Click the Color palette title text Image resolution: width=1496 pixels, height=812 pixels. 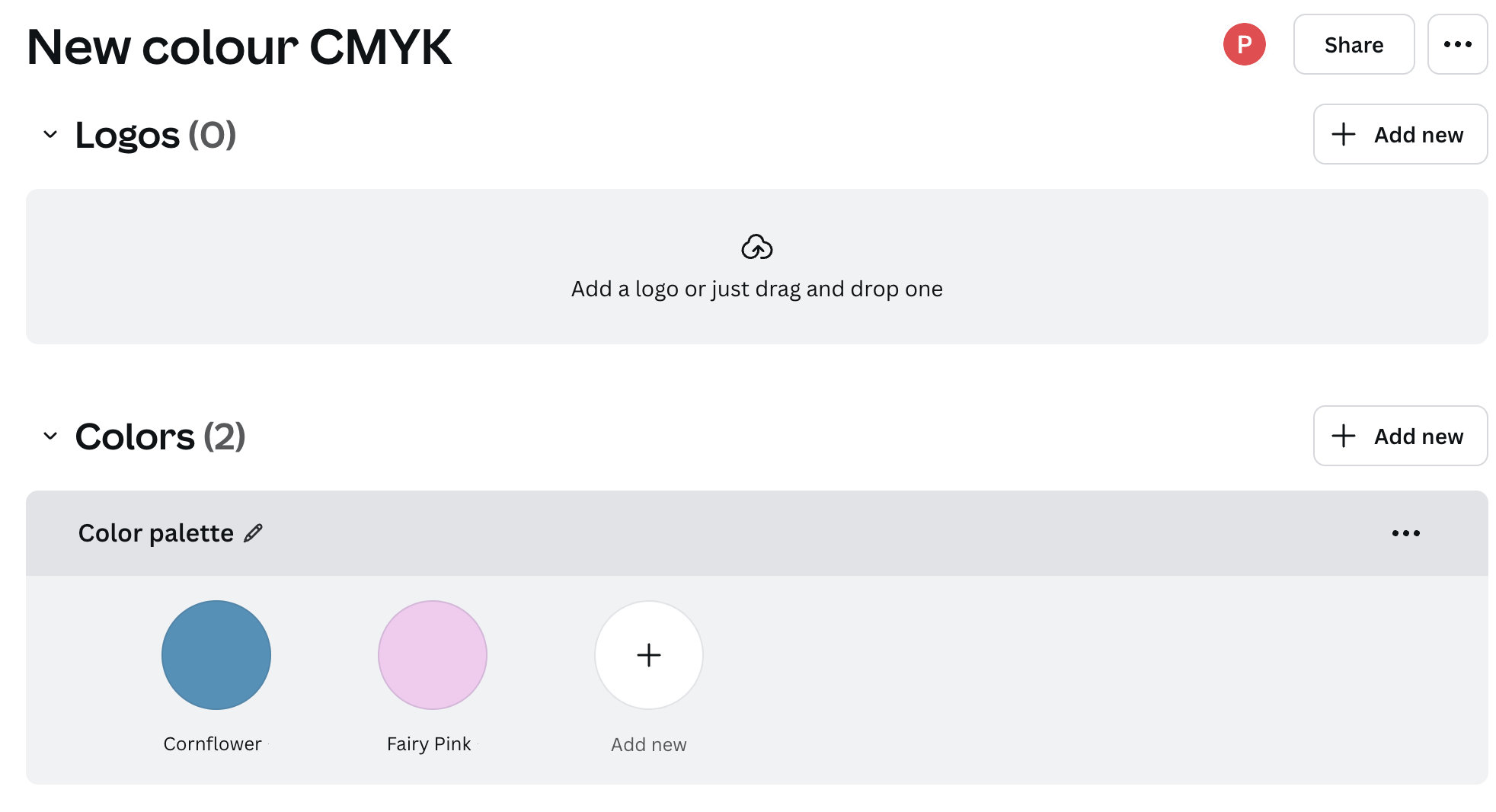coord(155,533)
